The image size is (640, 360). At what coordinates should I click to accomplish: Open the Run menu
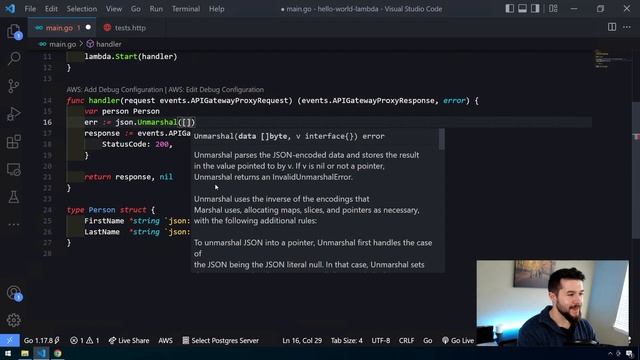[156, 9]
